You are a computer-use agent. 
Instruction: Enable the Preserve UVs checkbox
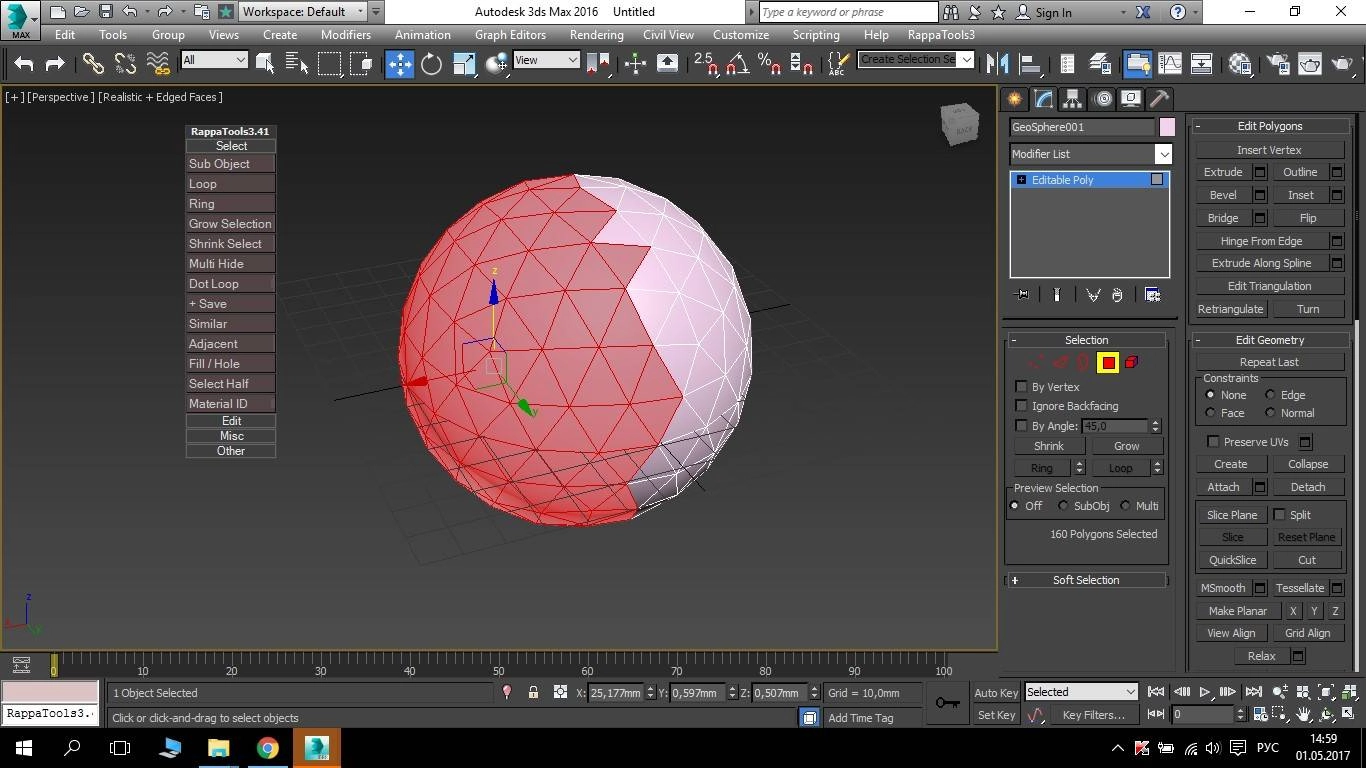point(1213,442)
